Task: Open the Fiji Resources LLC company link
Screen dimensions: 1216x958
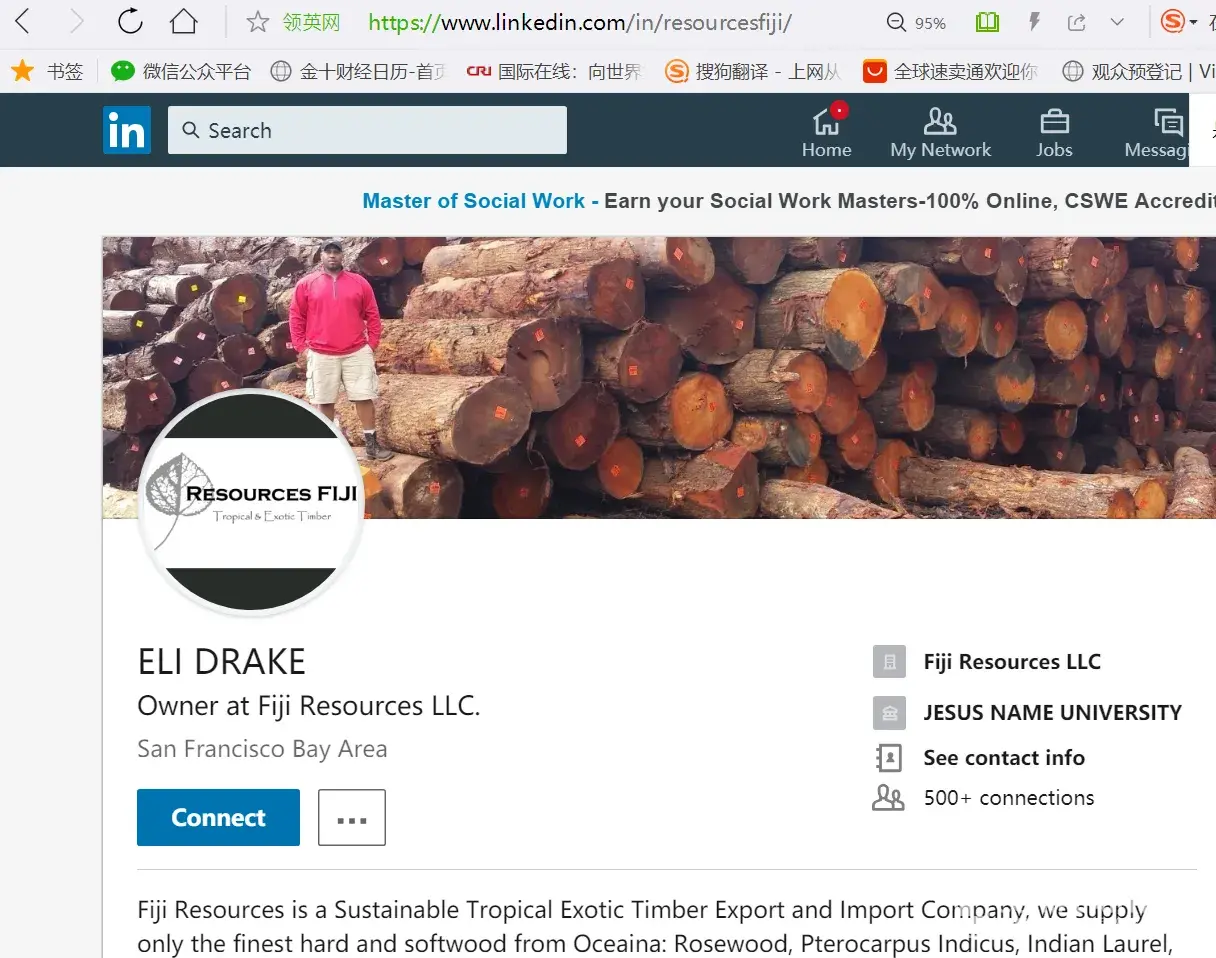Action: click(x=1012, y=662)
